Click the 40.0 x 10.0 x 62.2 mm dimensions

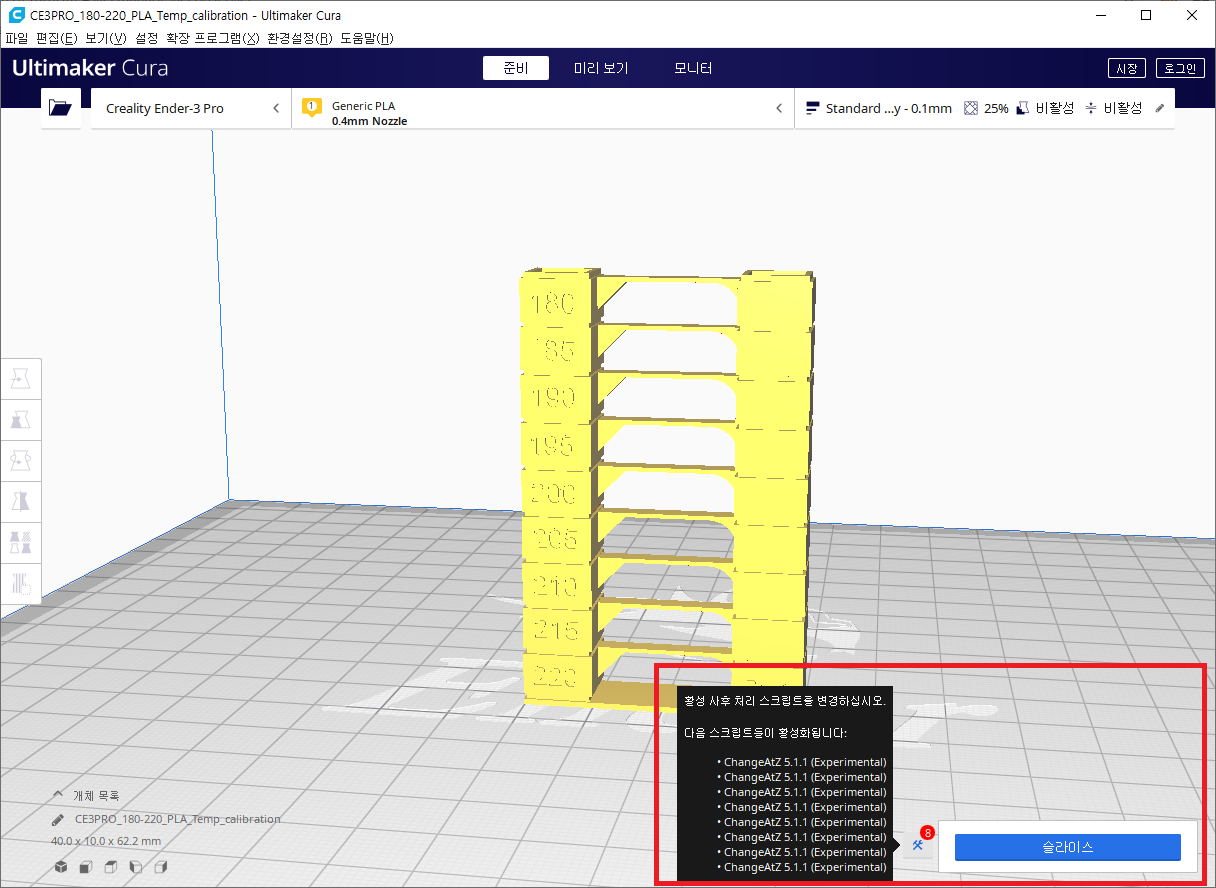click(106, 841)
